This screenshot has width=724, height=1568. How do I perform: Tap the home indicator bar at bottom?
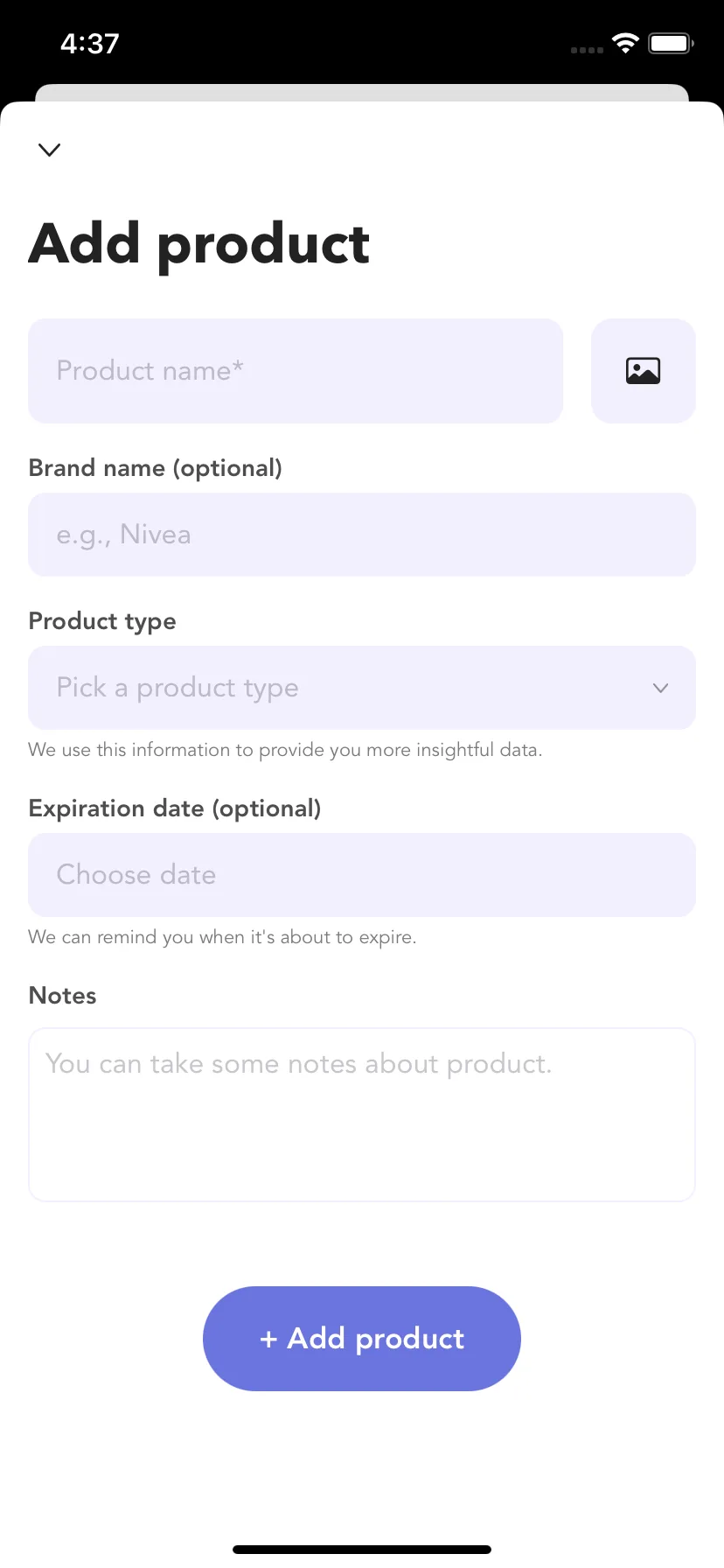(x=362, y=1550)
